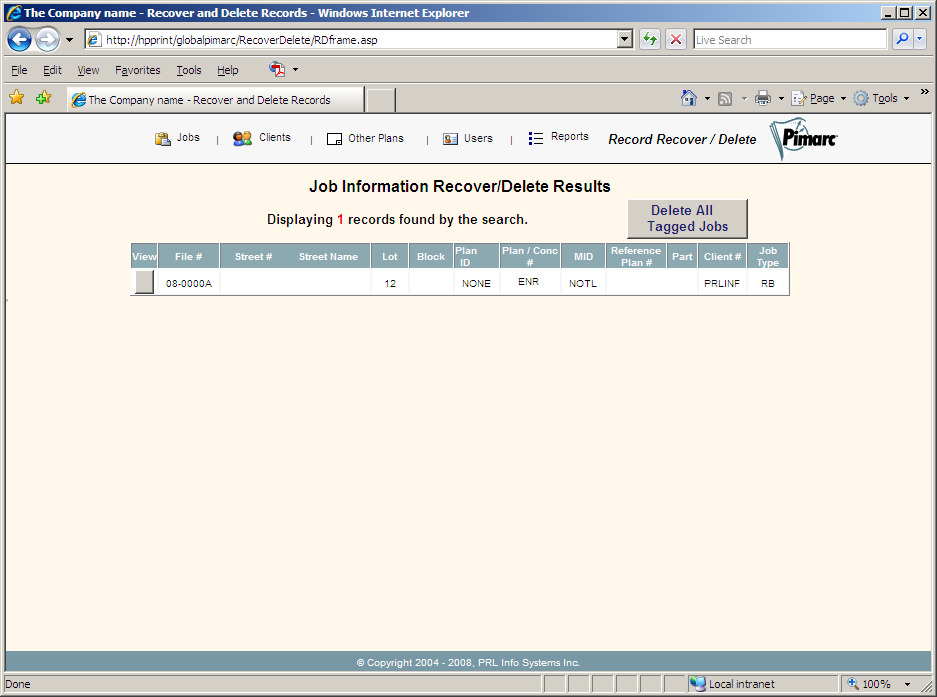Click the browser Back arrow button
Screen dimensions: 937x697
point(19,40)
